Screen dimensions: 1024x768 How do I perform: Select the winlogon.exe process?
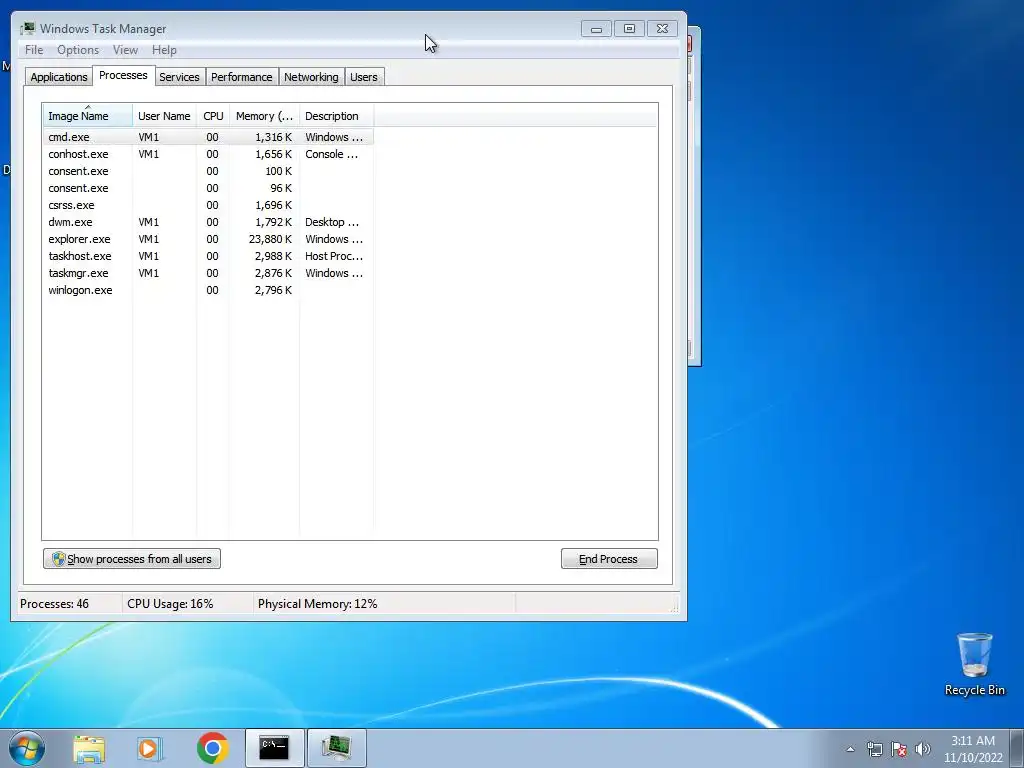[x=208, y=290]
